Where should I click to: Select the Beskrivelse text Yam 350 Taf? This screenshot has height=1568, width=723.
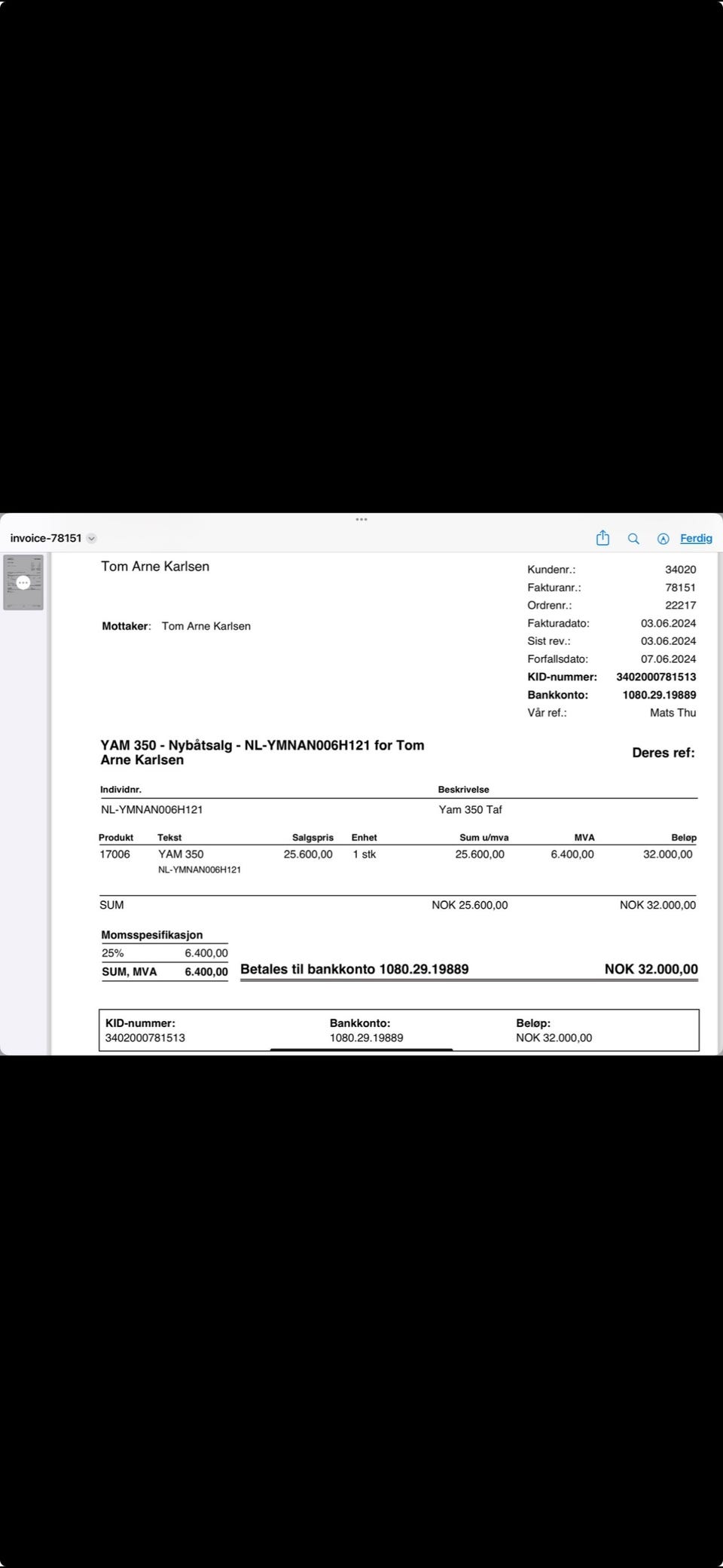(470, 810)
